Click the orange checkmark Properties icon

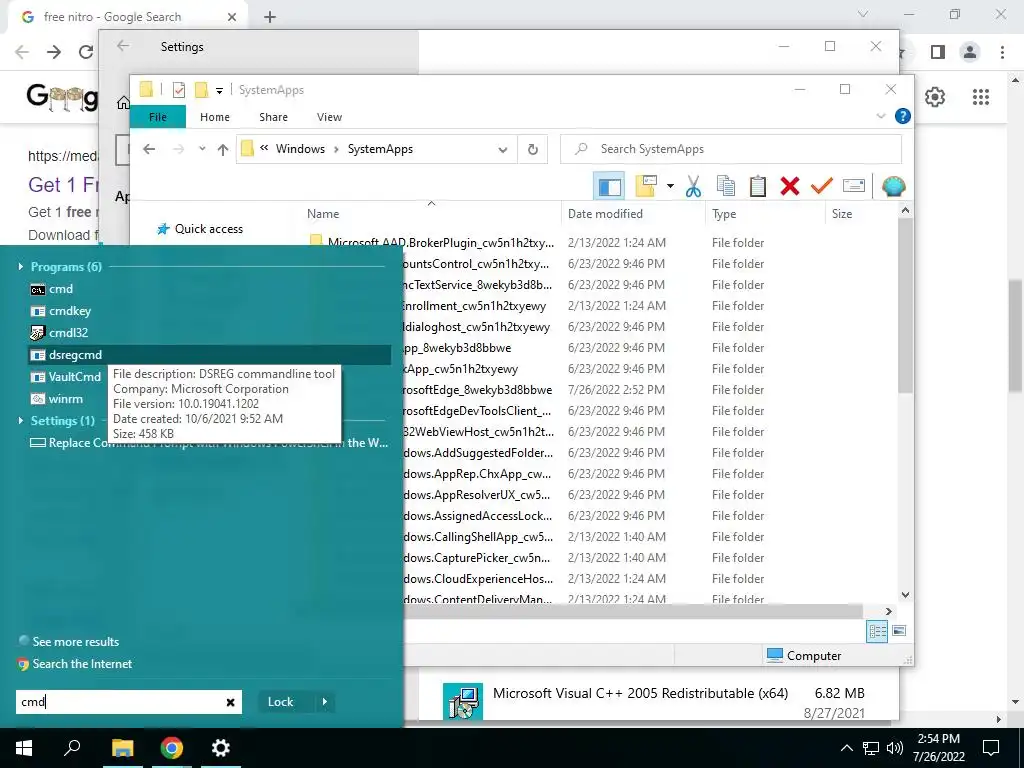(x=822, y=187)
